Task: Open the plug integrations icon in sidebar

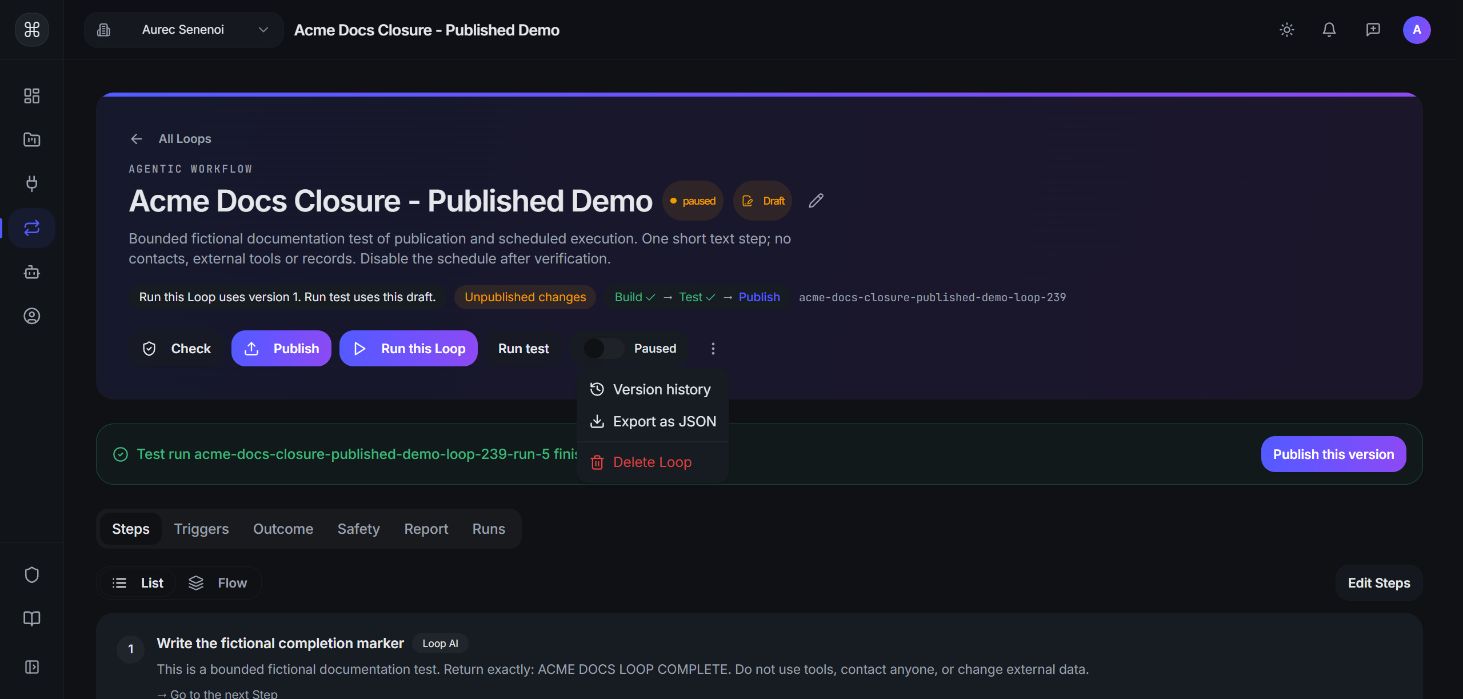Action: pos(32,184)
